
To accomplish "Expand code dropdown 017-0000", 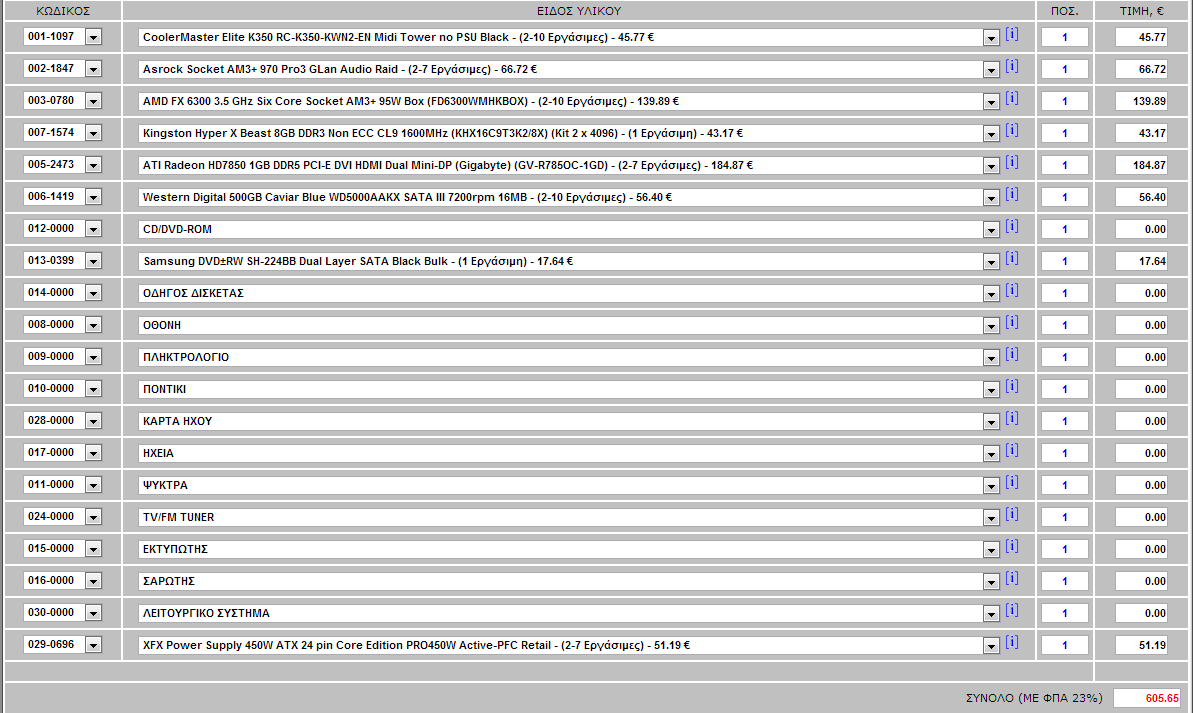I will (x=93, y=454).
